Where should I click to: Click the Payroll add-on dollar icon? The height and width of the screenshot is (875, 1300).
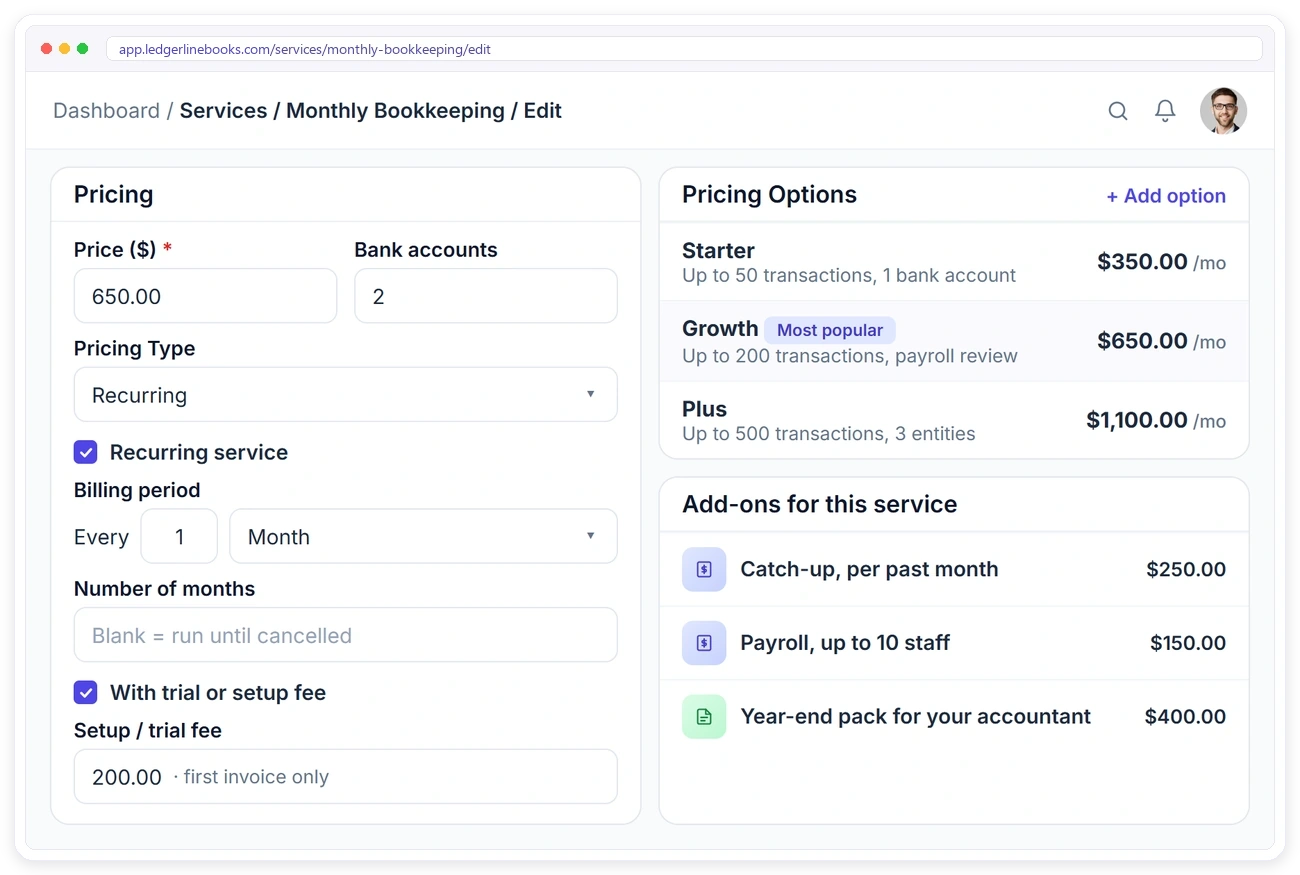click(704, 643)
